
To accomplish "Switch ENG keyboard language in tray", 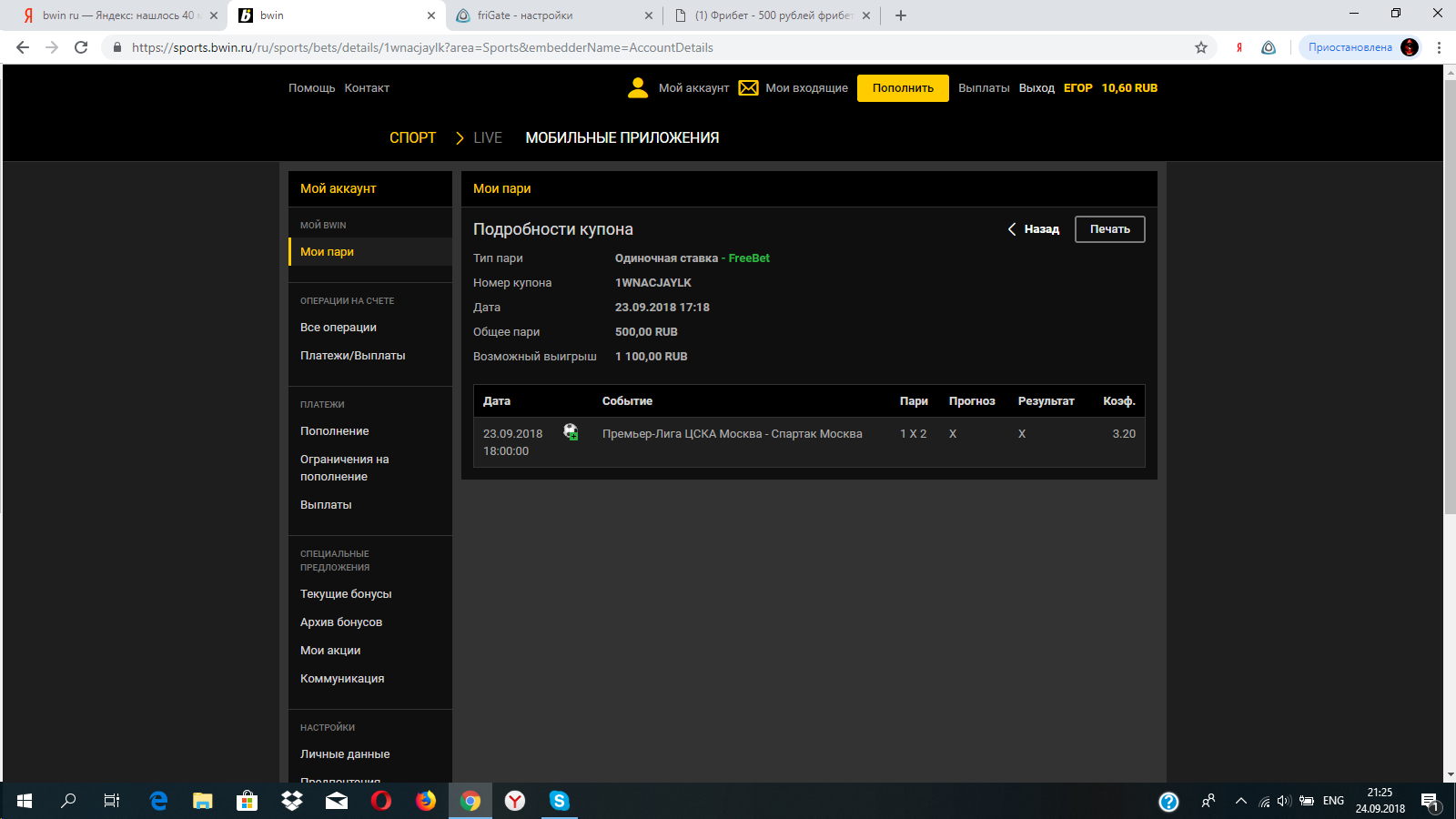I will point(1333,801).
